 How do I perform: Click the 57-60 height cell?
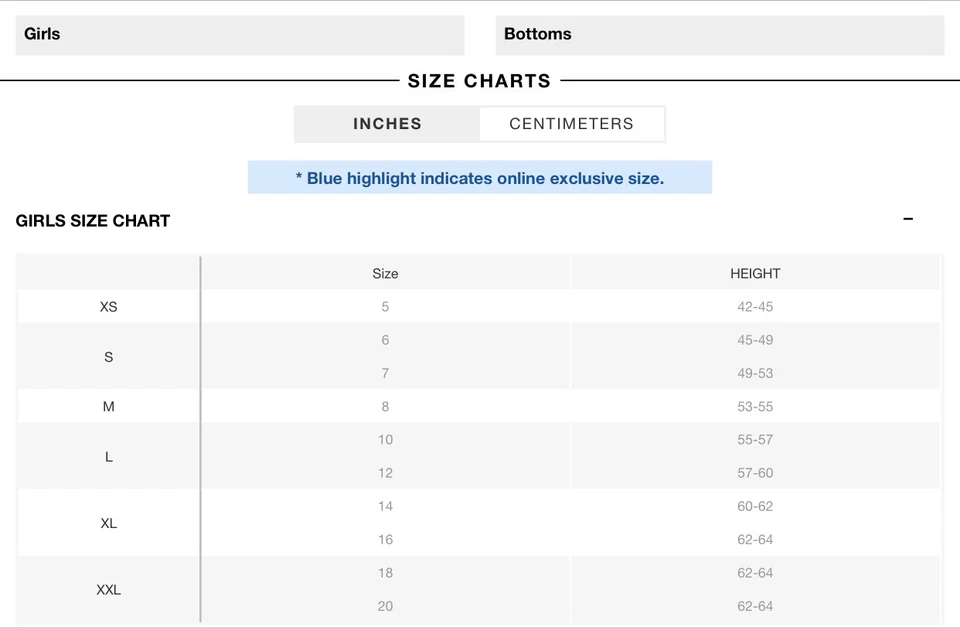(755, 473)
